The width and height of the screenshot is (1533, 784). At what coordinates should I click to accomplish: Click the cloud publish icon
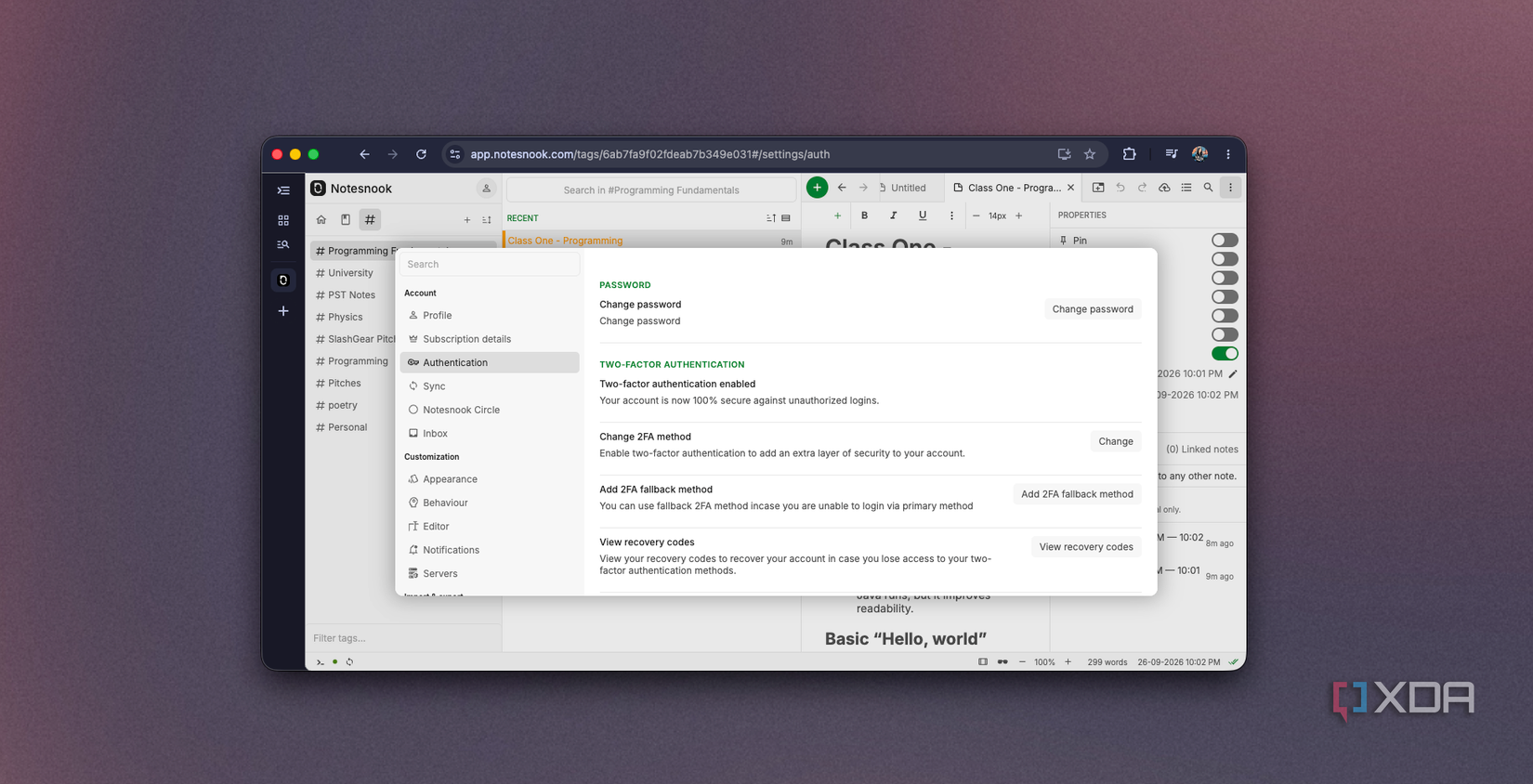(1164, 188)
